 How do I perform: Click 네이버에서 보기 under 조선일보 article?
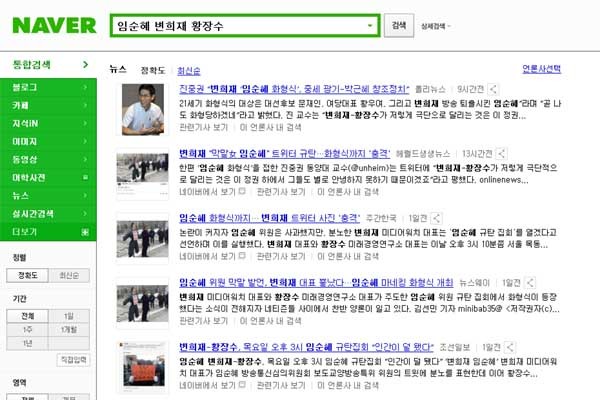pyautogui.click(x=212, y=385)
